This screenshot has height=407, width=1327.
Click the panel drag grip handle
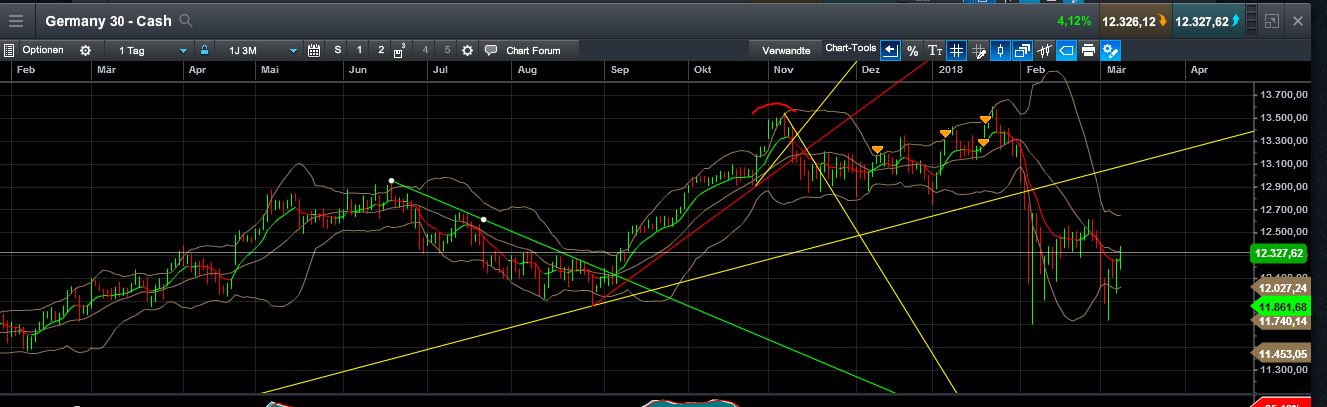coord(1252,21)
